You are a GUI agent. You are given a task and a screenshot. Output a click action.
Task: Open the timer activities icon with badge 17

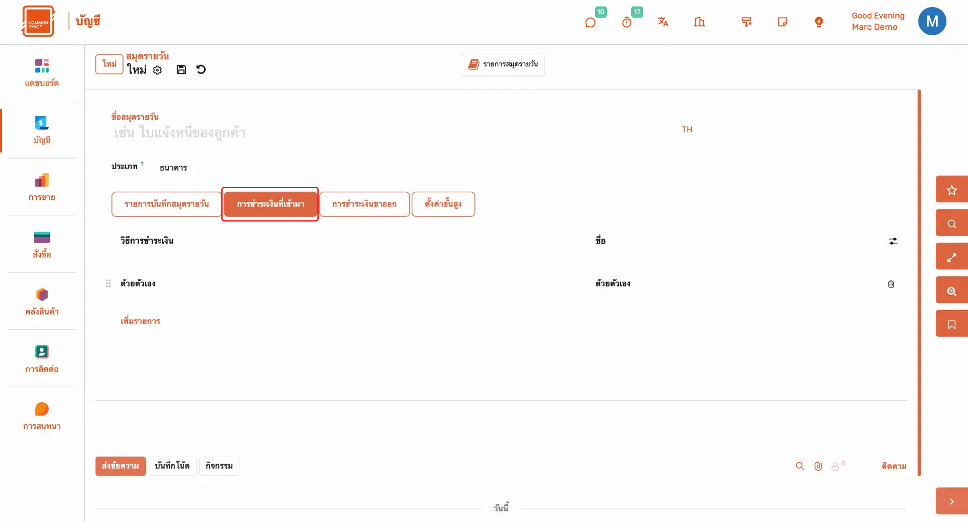tap(627, 22)
